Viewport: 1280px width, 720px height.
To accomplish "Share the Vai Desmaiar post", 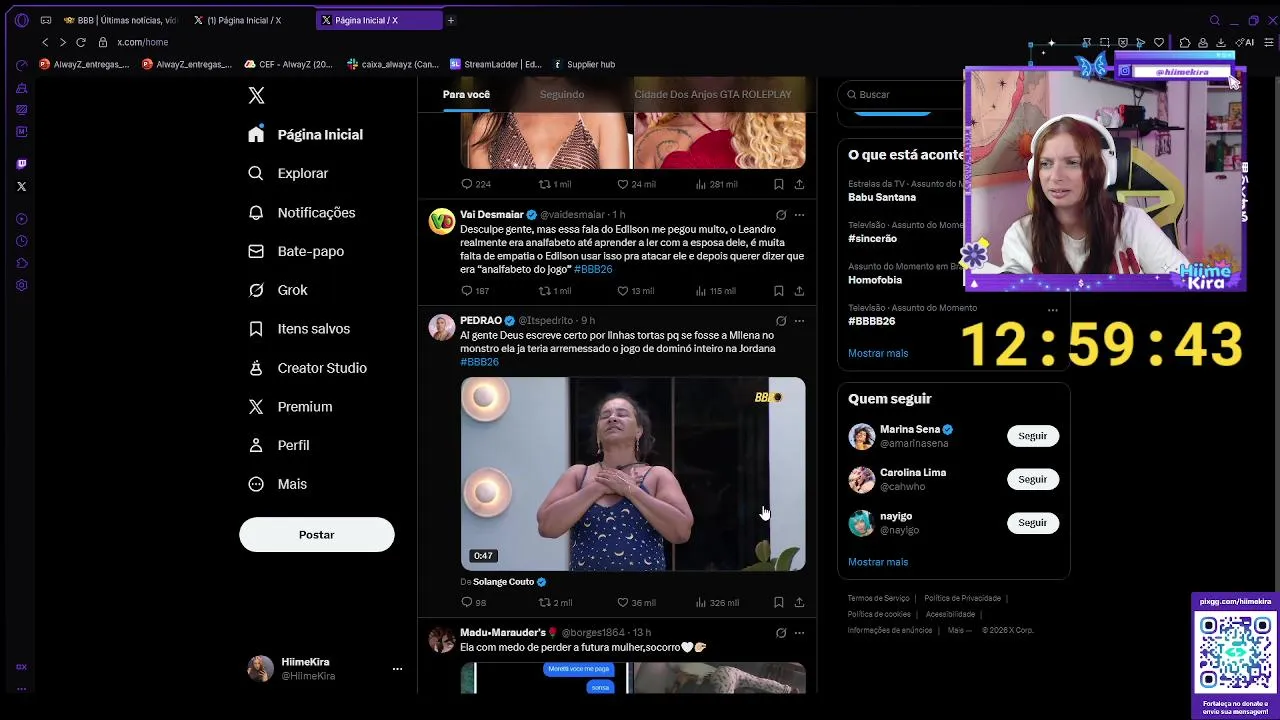I will click(799, 291).
